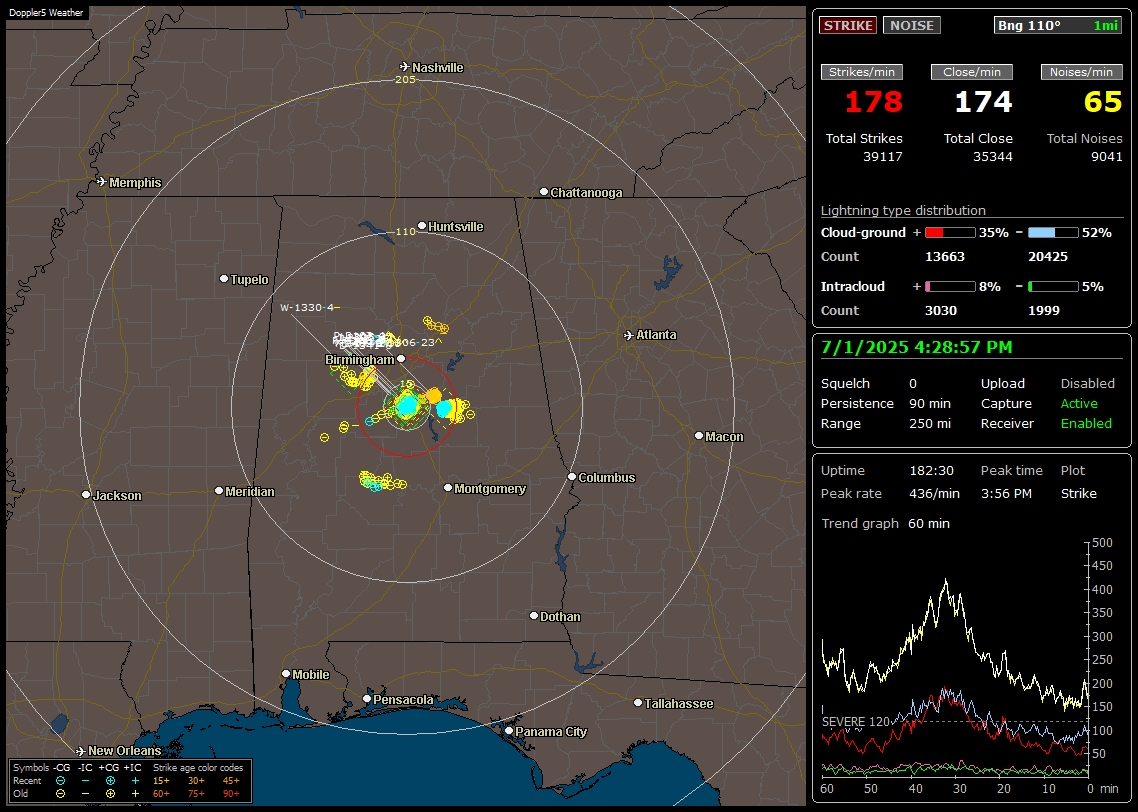Click the Noises/min label box
Image resolution: width=1138 pixels, height=812 pixels.
(1081, 72)
